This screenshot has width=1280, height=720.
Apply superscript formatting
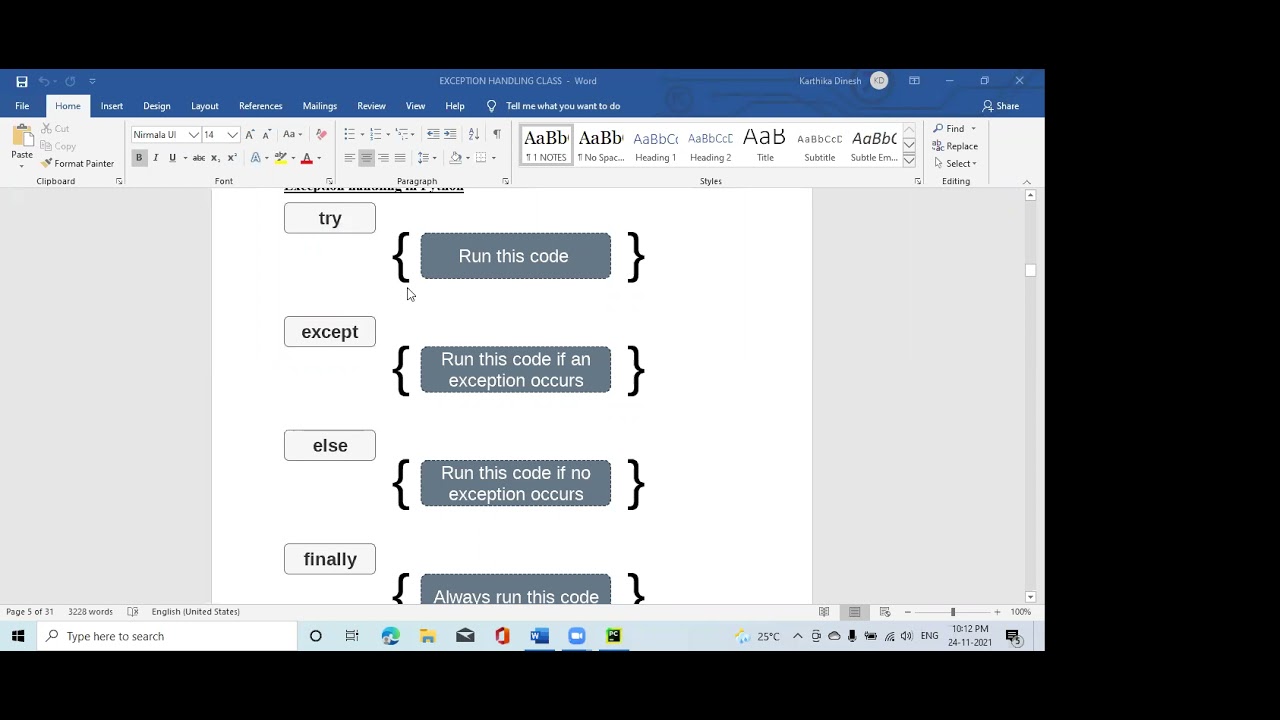[232, 158]
